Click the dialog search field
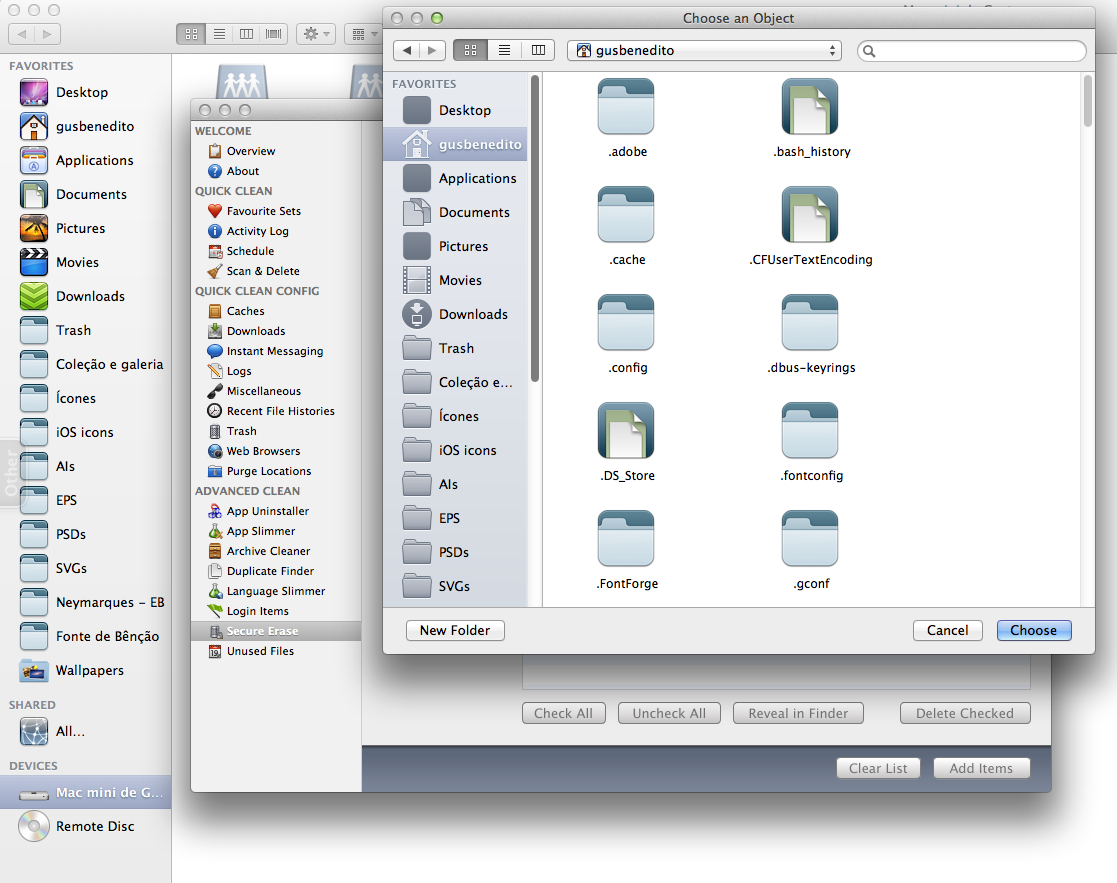The height and width of the screenshot is (883, 1117). point(972,51)
